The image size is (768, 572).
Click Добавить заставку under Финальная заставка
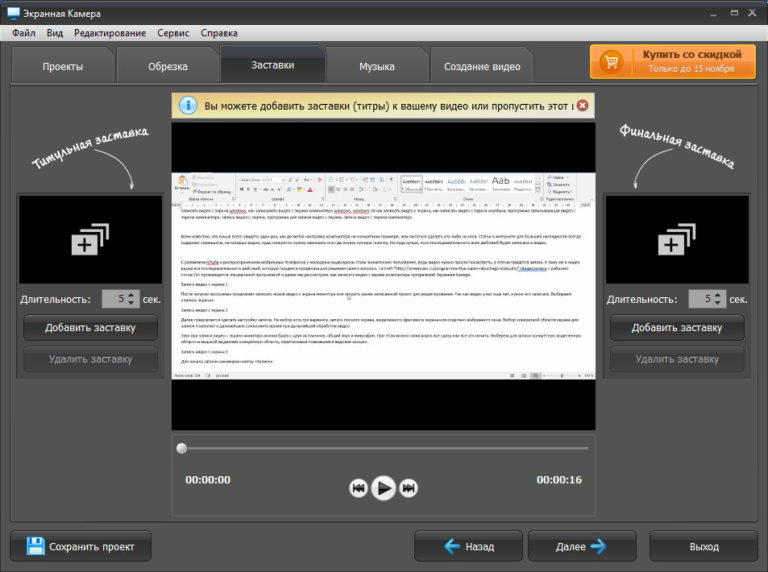tap(677, 328)
